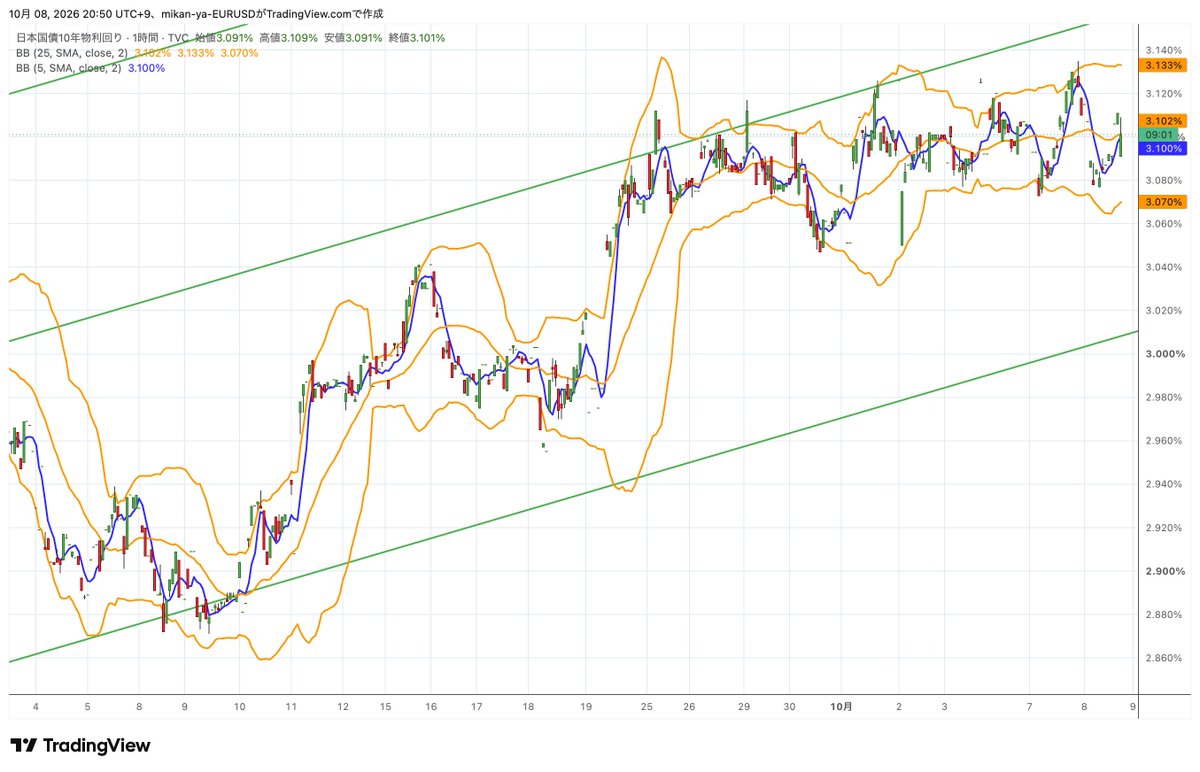The height and width of the screenshot is (772, 1200).
Task: Click the bold 2.900% price axis label
Action: tap(1165, 571)
